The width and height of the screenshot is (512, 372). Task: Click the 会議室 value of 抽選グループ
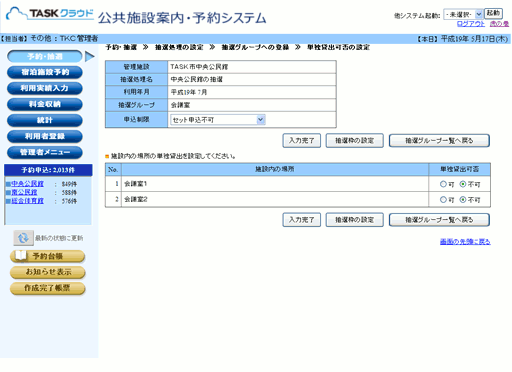252,105
